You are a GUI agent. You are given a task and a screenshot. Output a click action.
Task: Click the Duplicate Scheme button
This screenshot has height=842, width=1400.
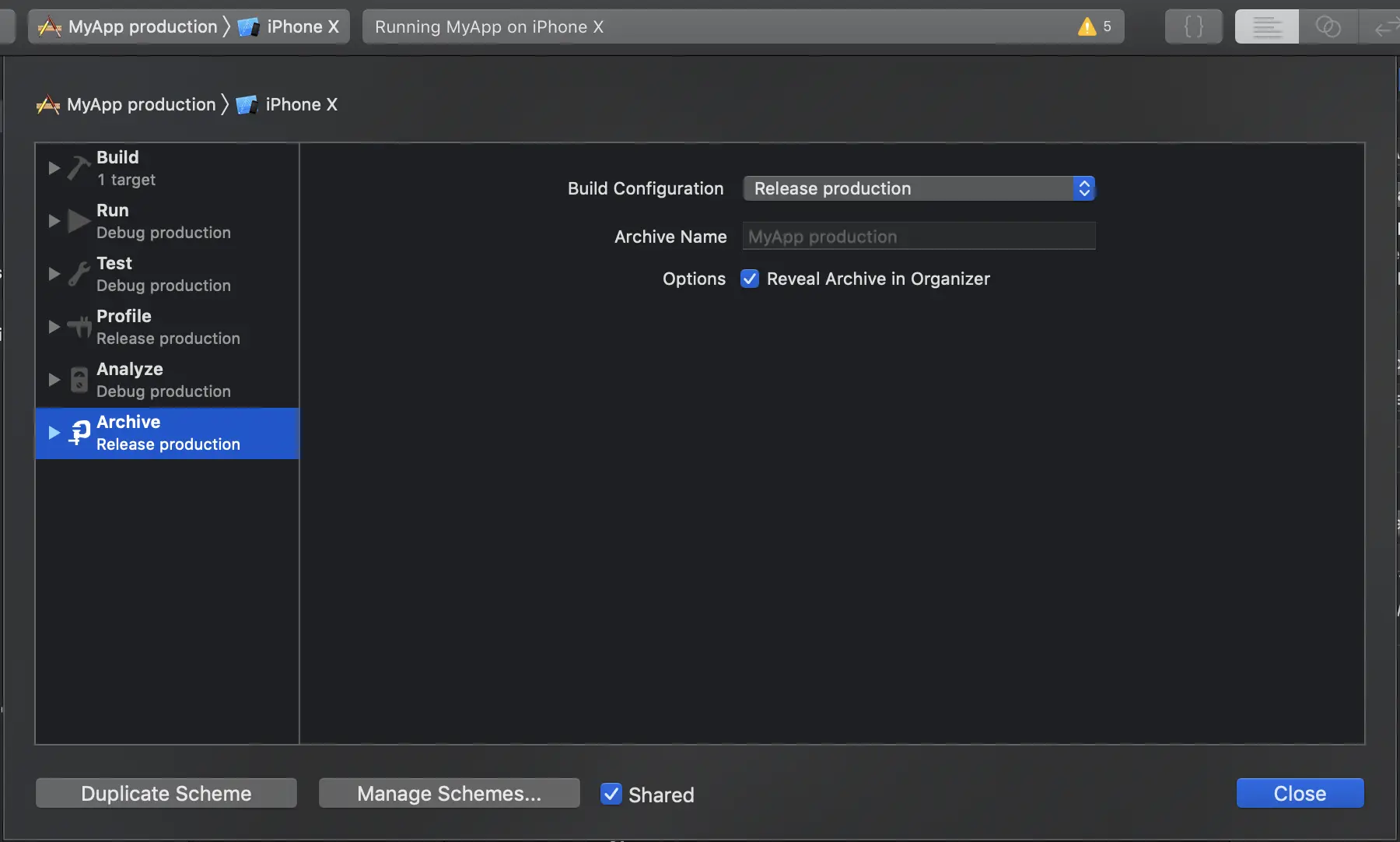click(x=166, y=794)
